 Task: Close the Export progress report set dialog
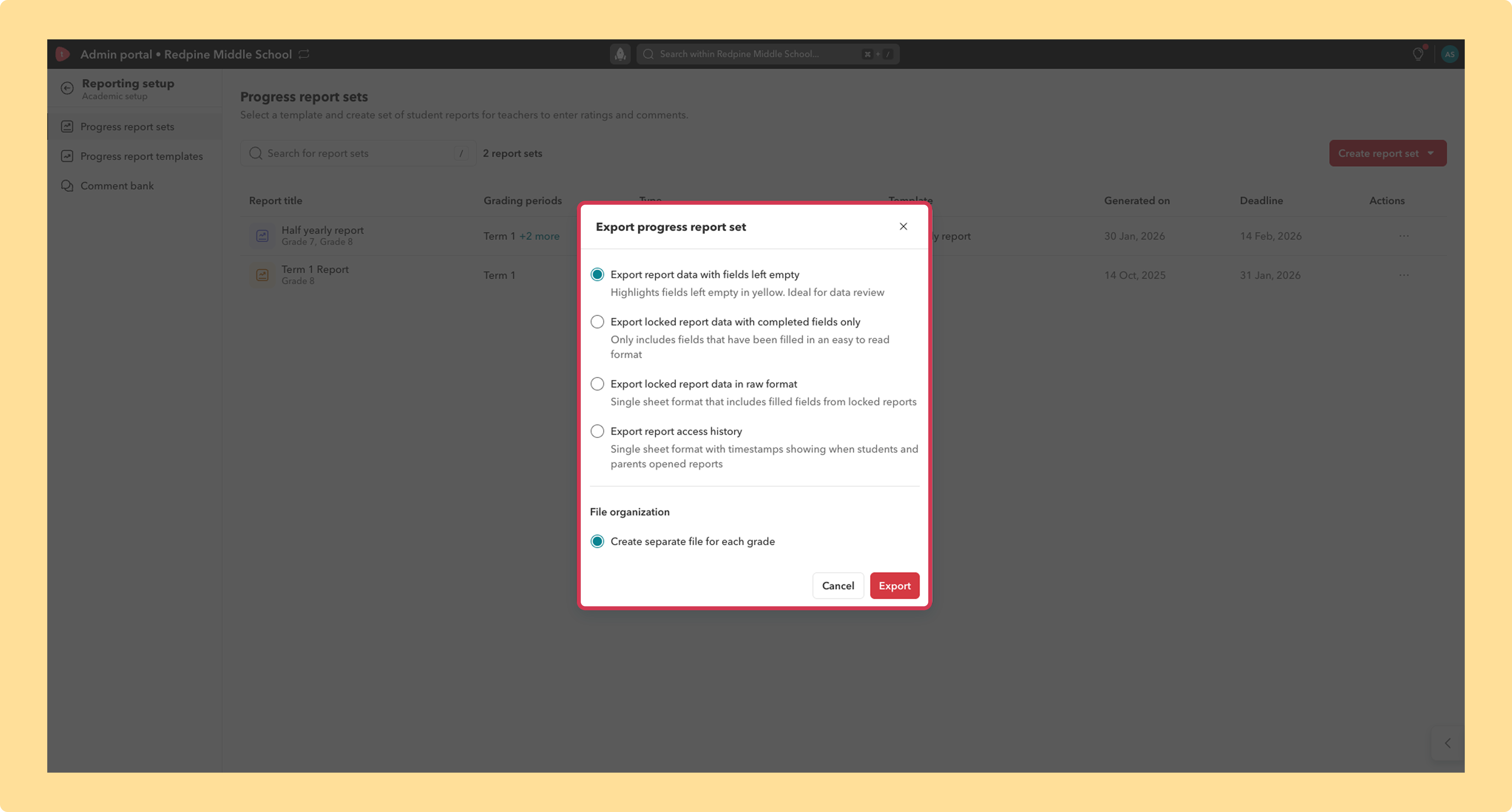click(903, 226)
